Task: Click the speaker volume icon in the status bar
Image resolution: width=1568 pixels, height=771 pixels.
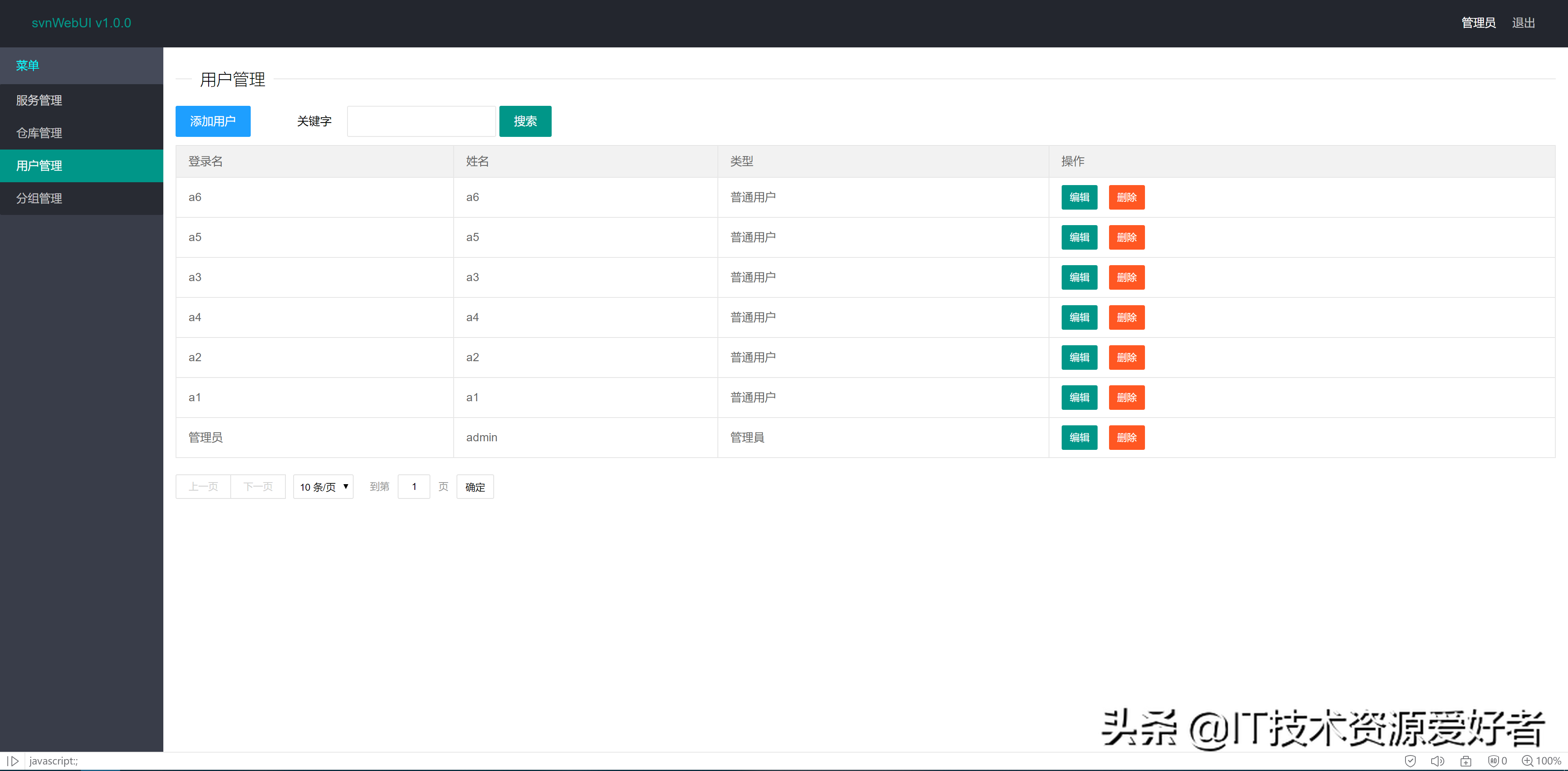Action: click(1438, 761)
